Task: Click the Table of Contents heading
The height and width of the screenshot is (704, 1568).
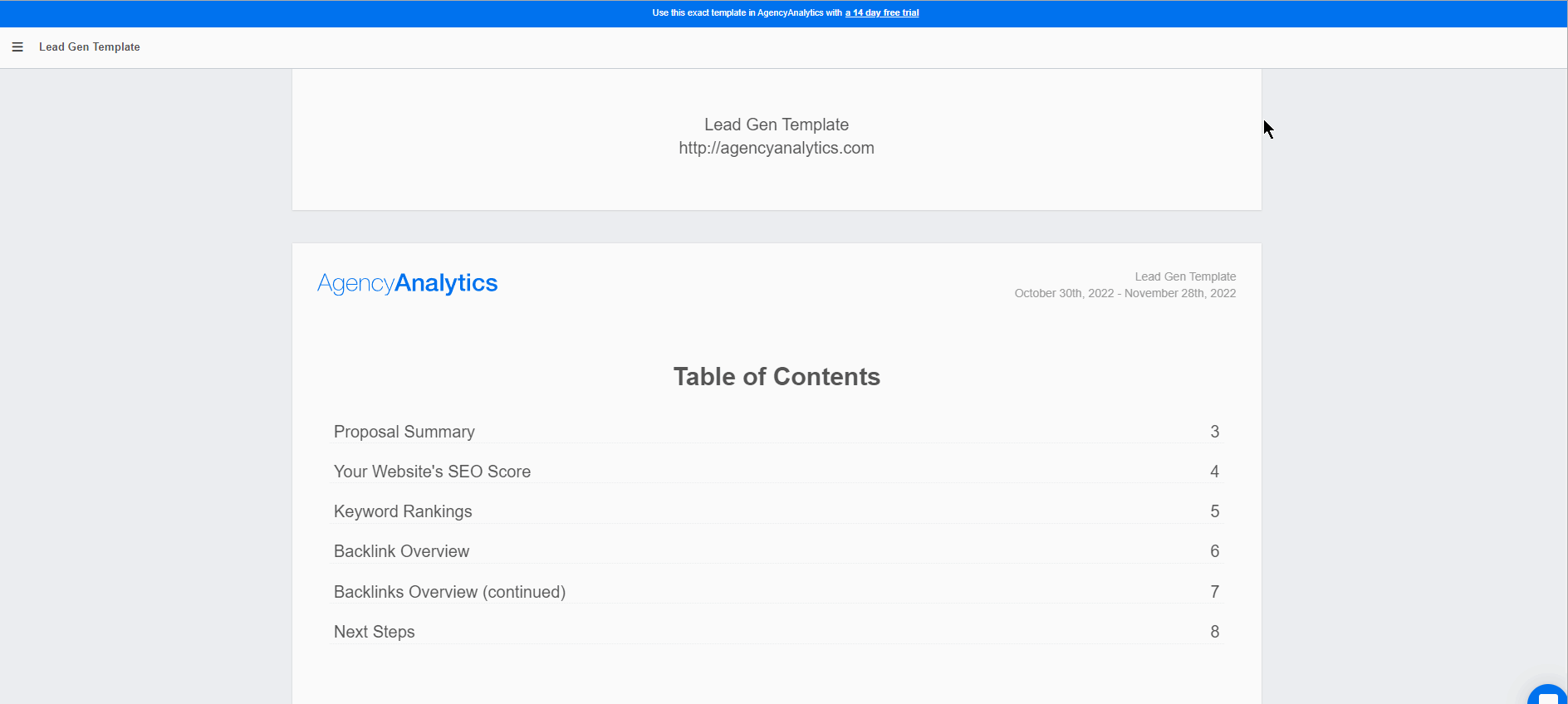Action: click(777, 377)
